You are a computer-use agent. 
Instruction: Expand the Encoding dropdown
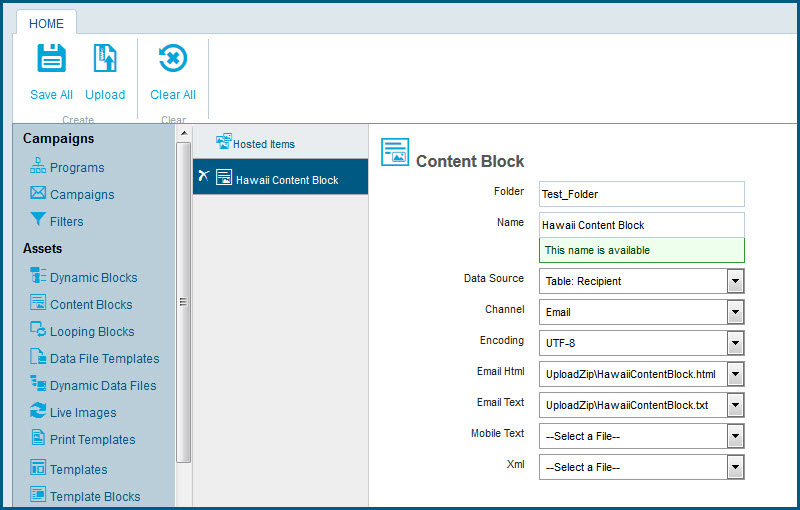point(736,343)
